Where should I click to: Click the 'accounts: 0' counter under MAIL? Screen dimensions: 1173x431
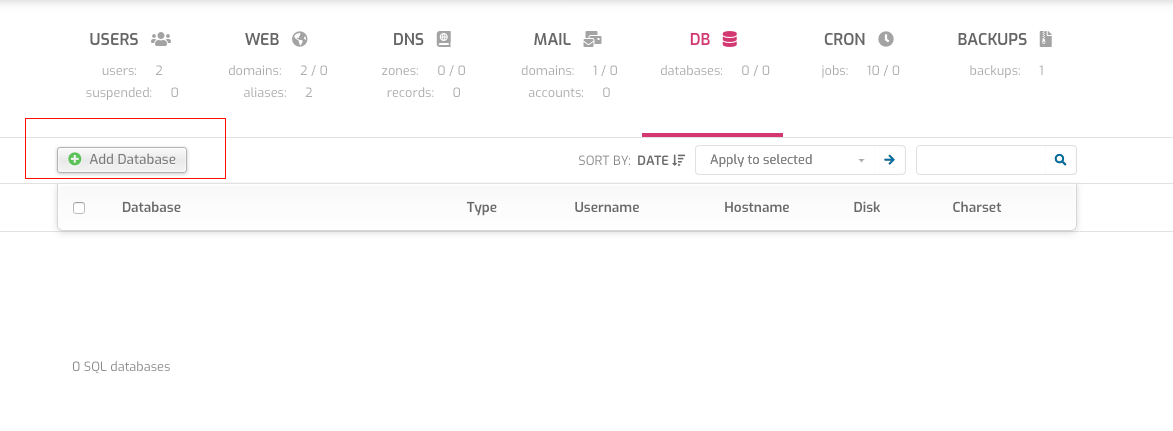point(569,93)
